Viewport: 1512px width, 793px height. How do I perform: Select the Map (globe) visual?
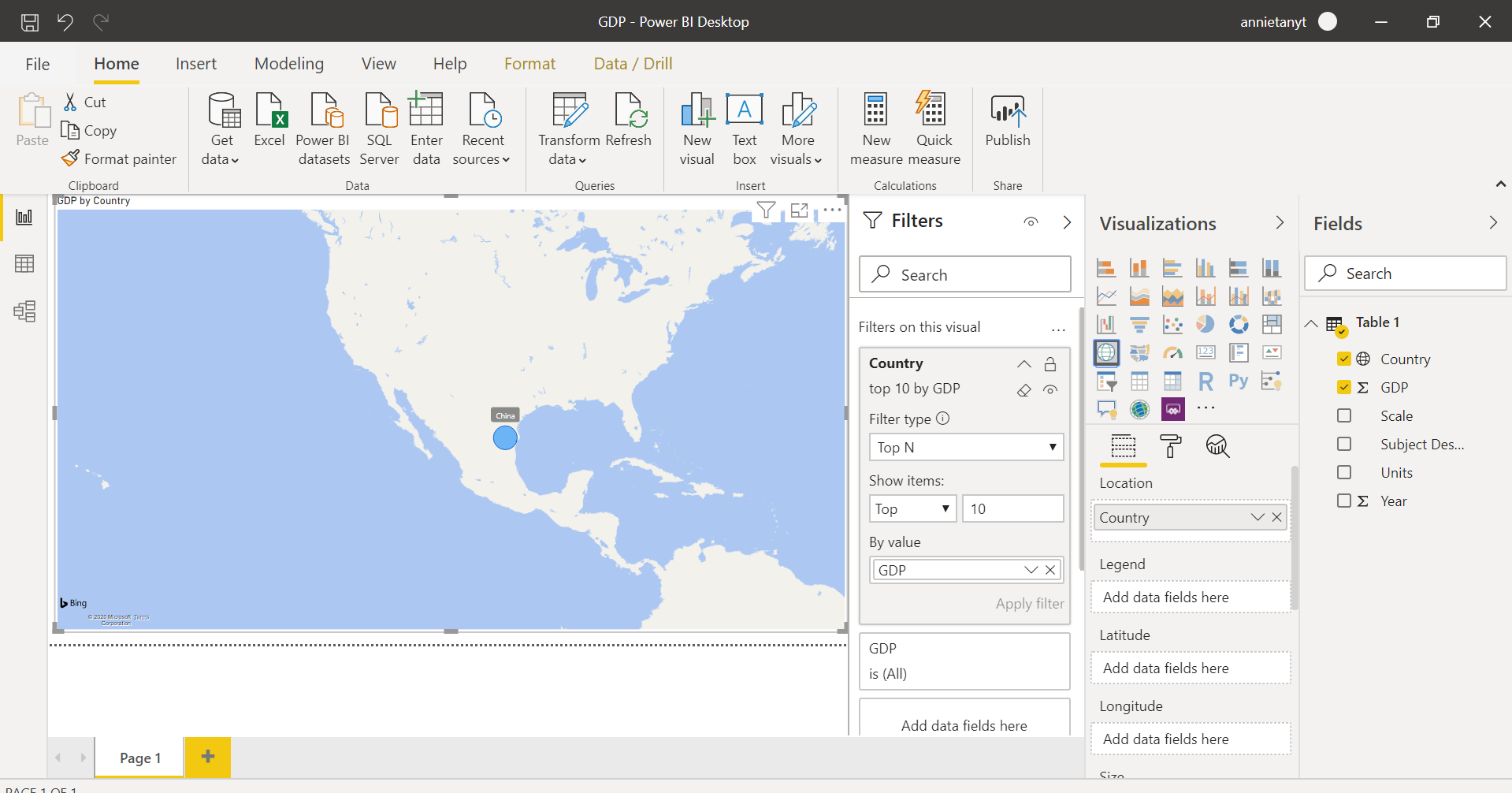(1106, 352)
